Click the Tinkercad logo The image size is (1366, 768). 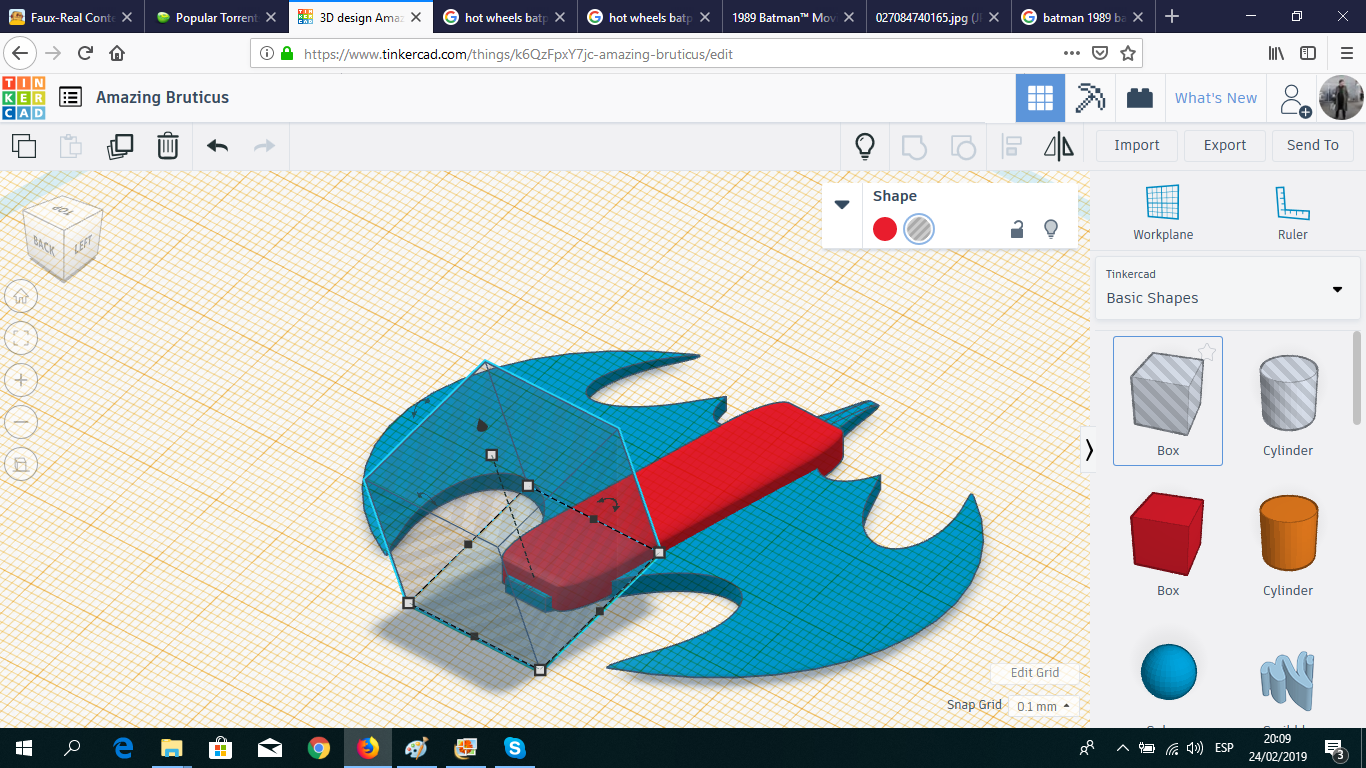pos(23,97)
